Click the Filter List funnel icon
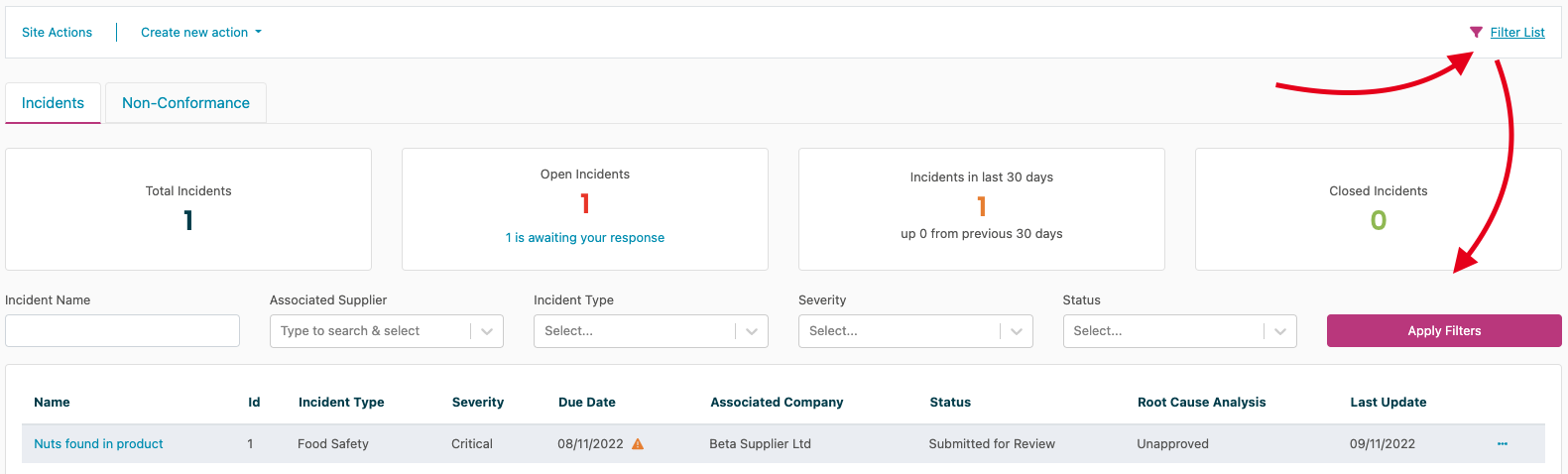The height and width of the screenshot is (474, 1568). (x=1476, y=33)
